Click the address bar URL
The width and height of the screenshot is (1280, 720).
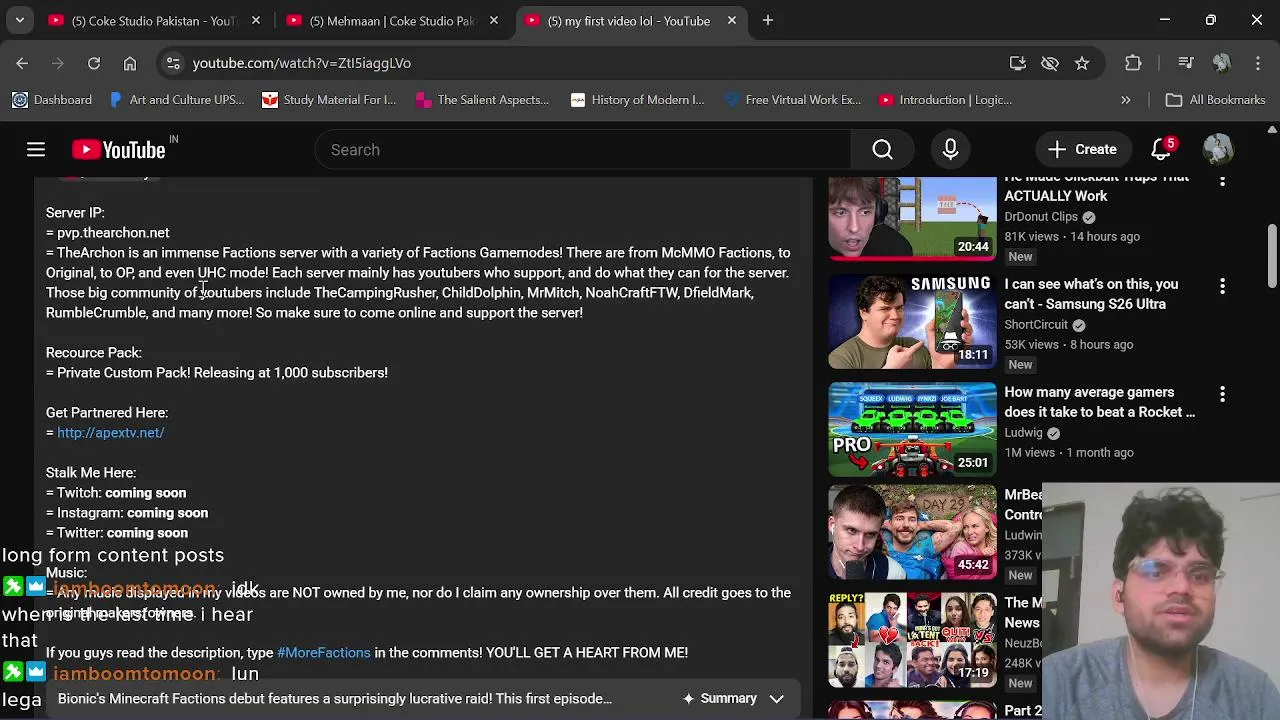(302, 63)
